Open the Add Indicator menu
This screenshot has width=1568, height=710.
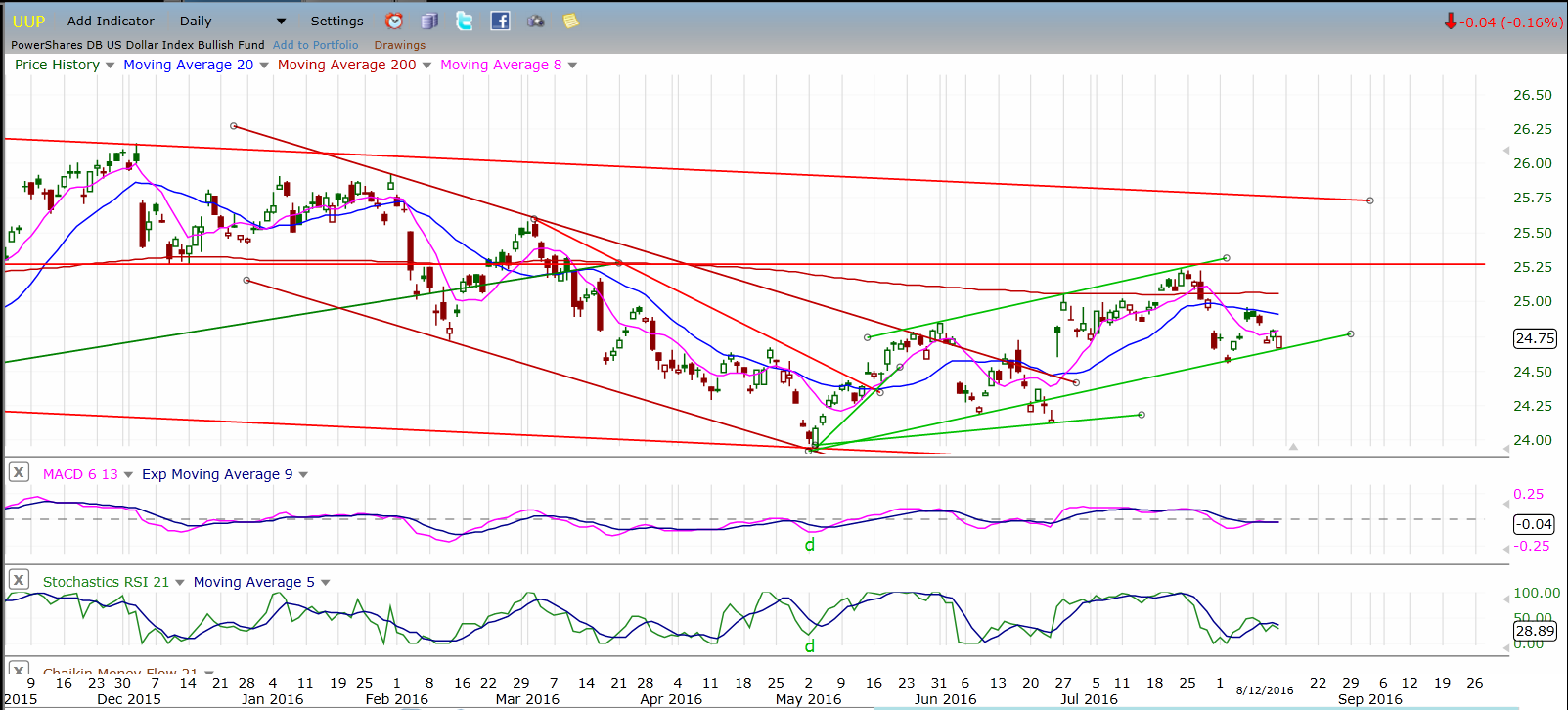(x=111, y=22)
